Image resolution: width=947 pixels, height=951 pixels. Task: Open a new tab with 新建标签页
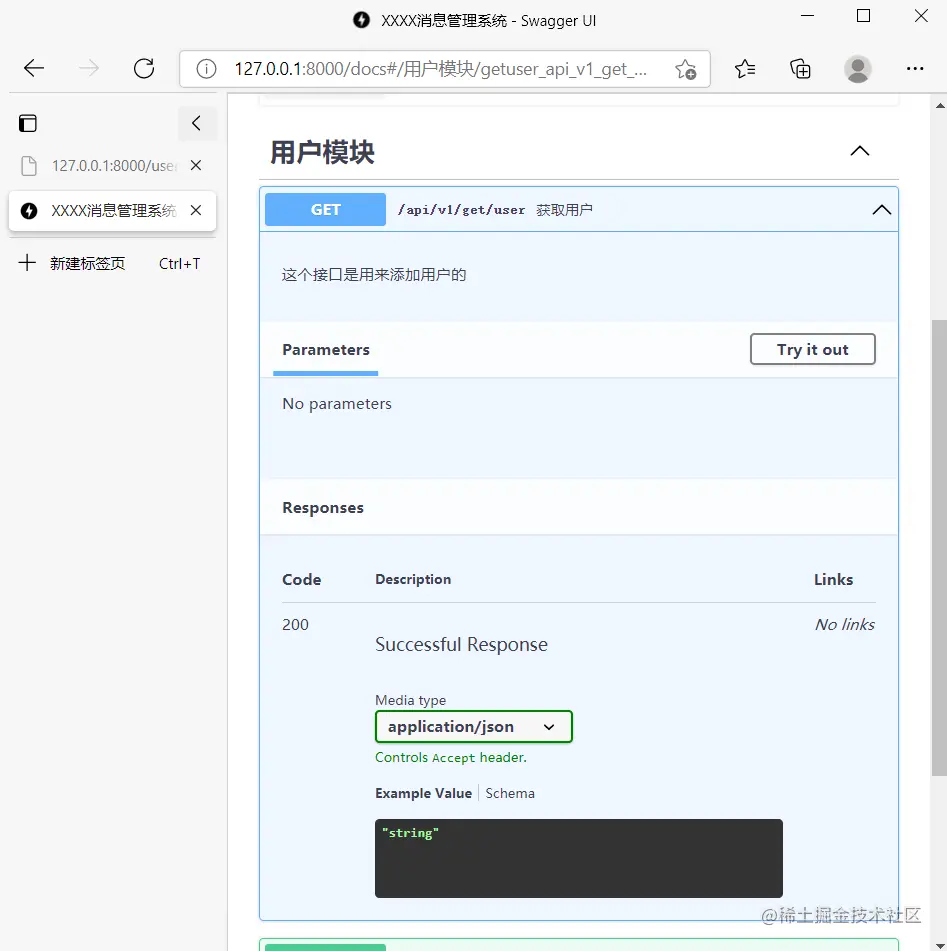(x=110, y=263)
